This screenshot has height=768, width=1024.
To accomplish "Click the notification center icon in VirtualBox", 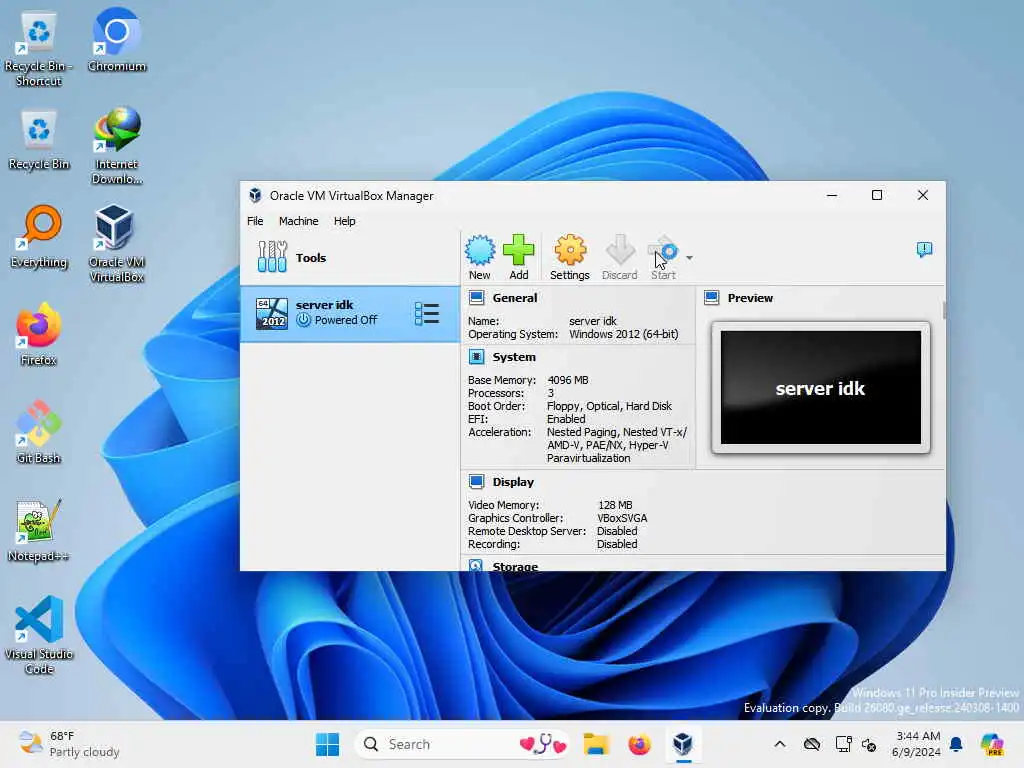I will 924,249.
